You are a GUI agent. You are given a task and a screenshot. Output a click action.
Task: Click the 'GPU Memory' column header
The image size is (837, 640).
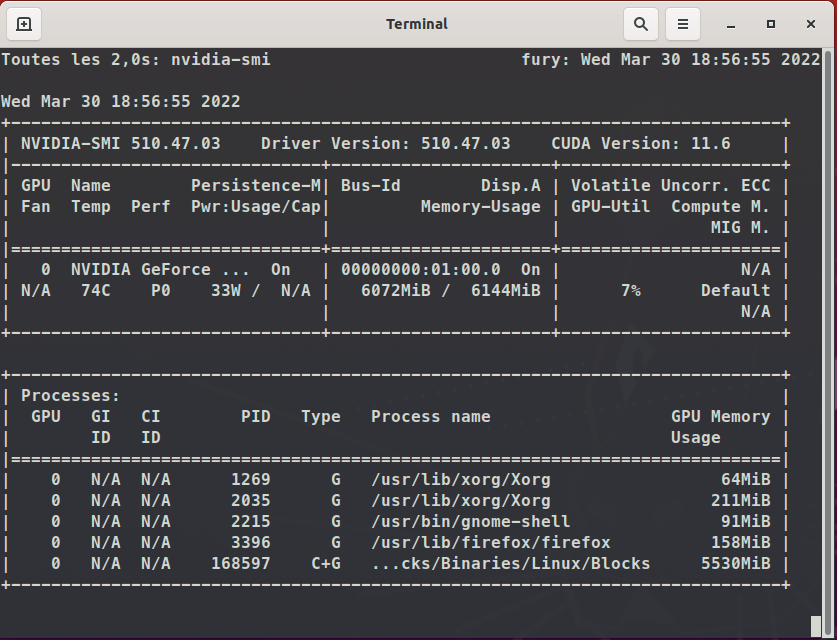[721, 416]
